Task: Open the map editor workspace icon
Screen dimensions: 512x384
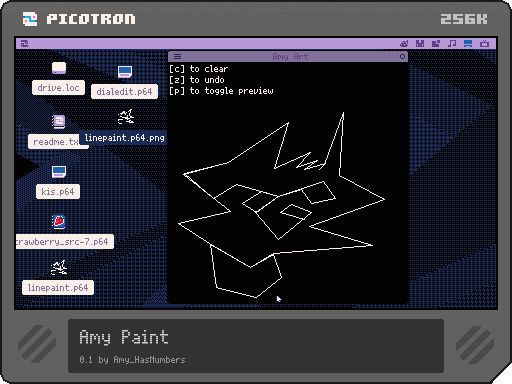Action: coord(420,43)
